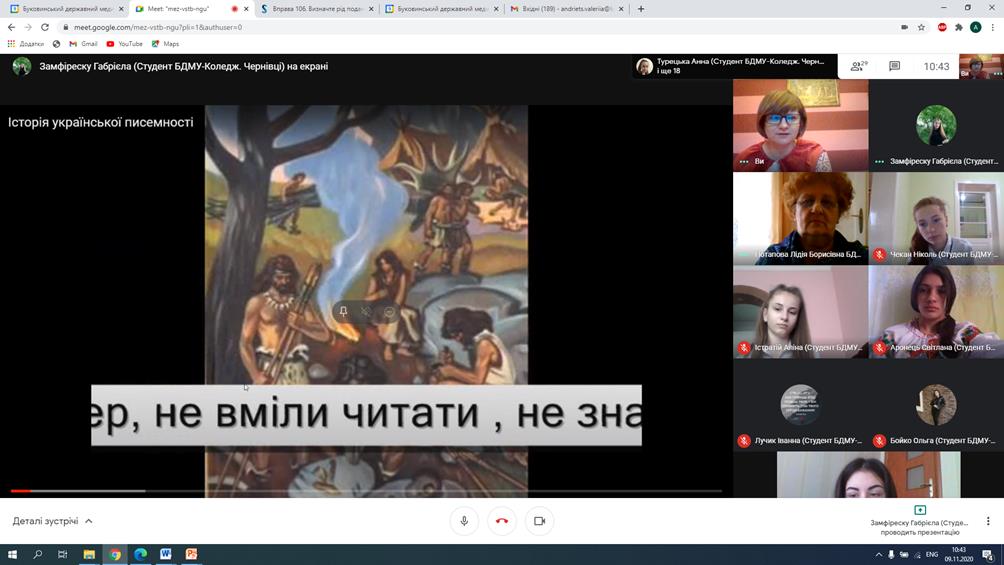Open clock and date in system tray

pos(959,554)
